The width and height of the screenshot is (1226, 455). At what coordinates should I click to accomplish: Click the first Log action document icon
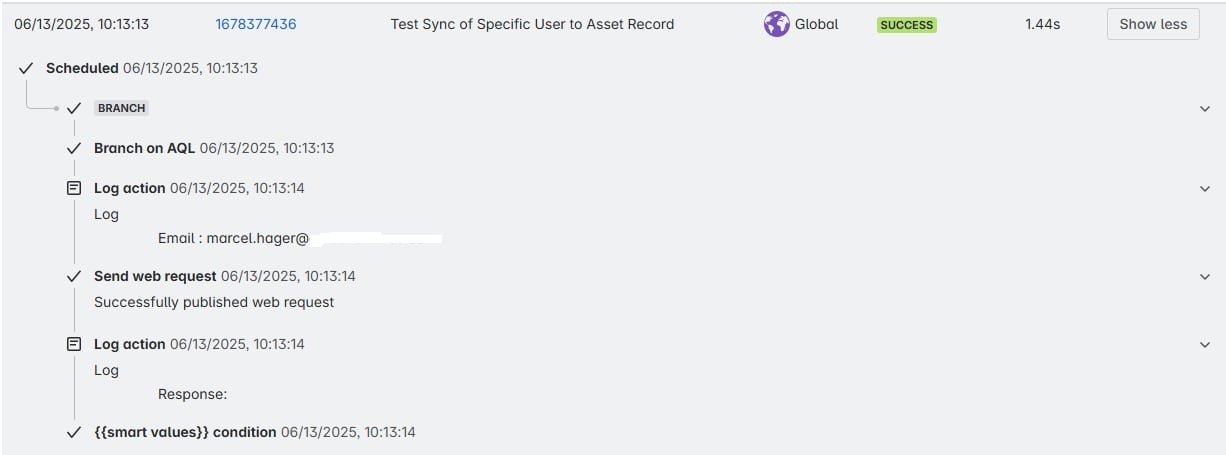[74, 188]
